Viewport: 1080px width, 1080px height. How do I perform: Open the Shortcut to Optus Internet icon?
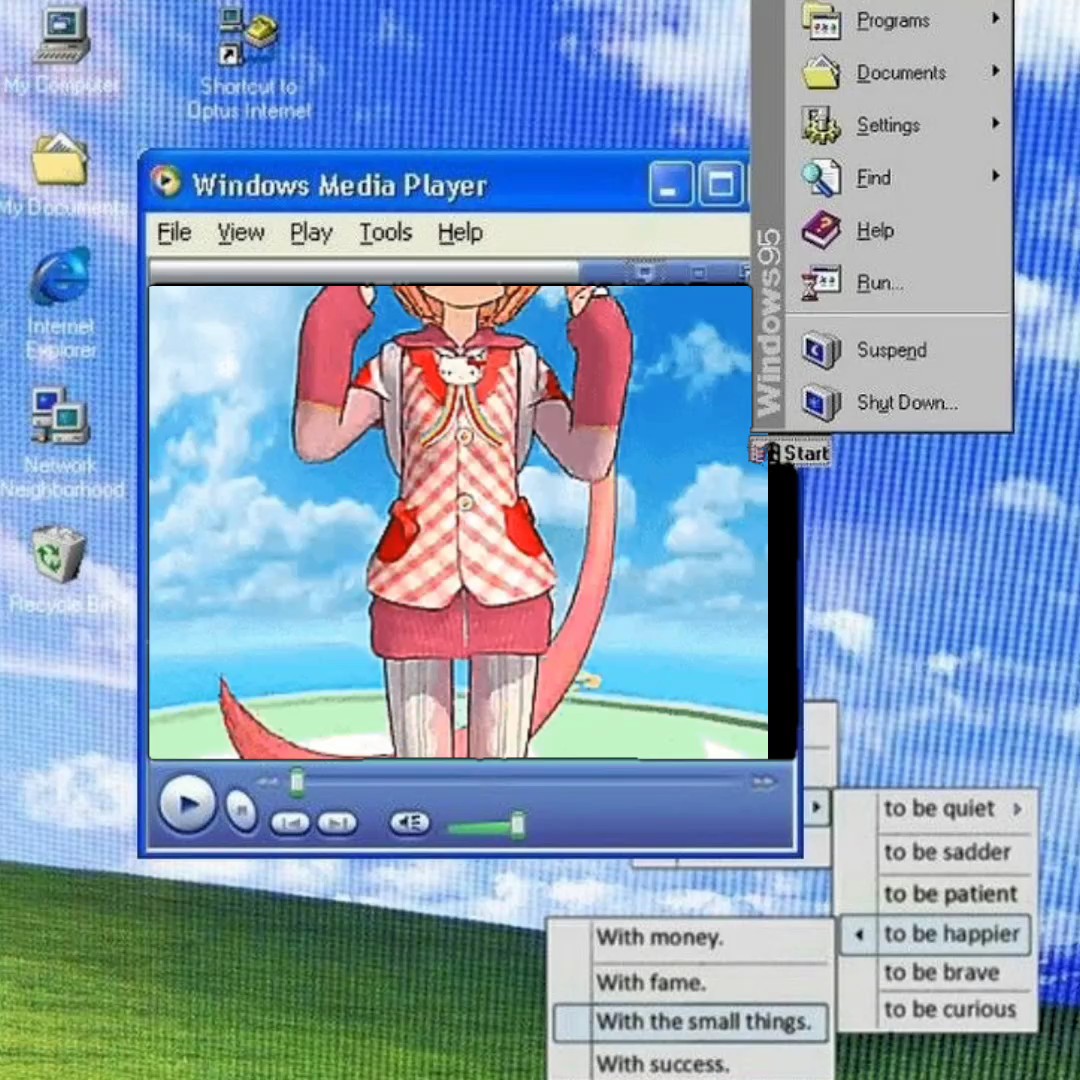248,40
